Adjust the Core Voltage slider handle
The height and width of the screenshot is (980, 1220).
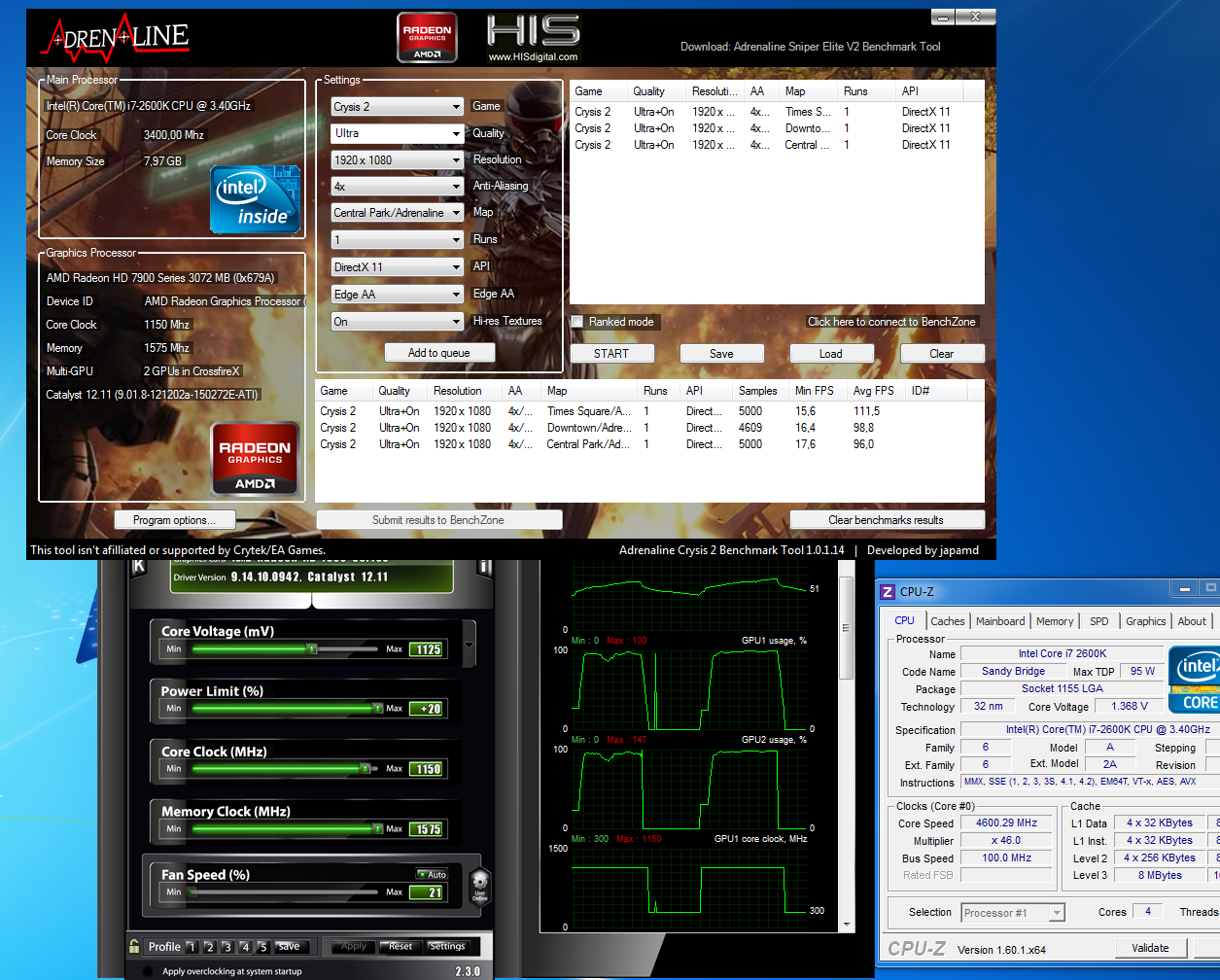pos(312,648)
